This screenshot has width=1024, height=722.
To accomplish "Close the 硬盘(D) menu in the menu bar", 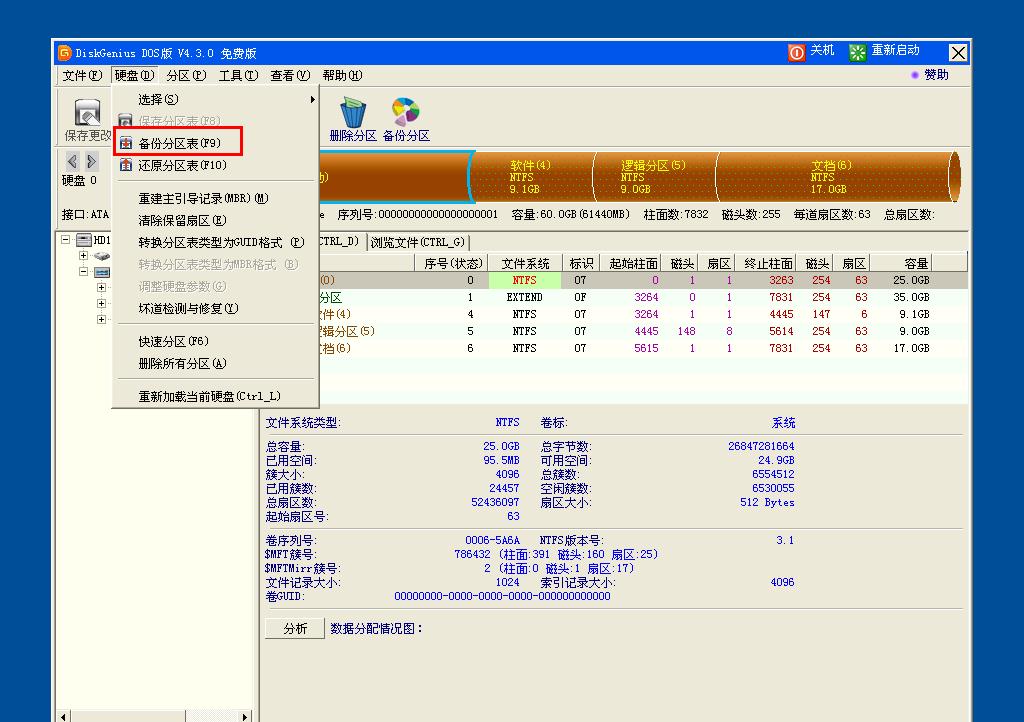I will [134, 76].
